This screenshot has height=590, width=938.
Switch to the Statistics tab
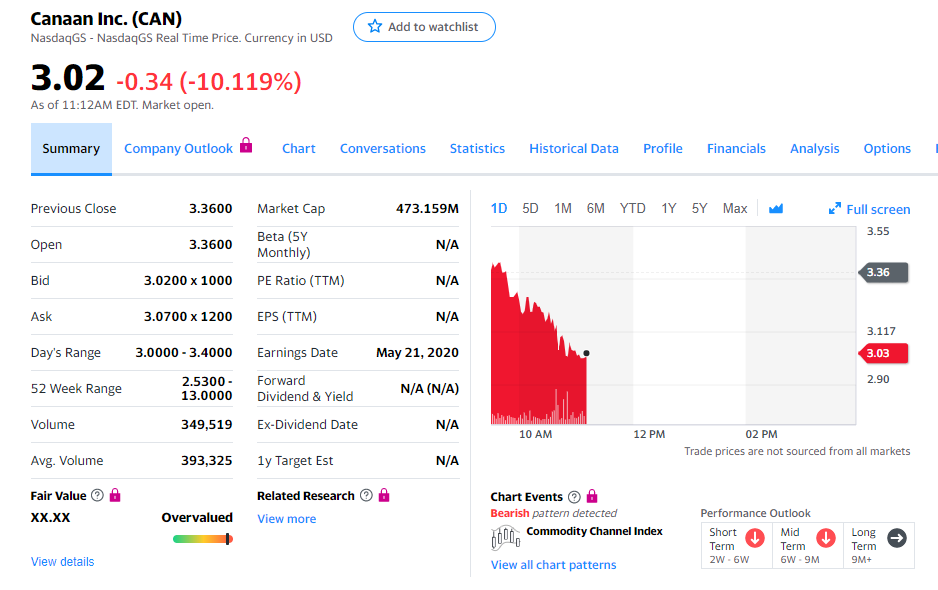pyautogui.click(x=477, y=148)
